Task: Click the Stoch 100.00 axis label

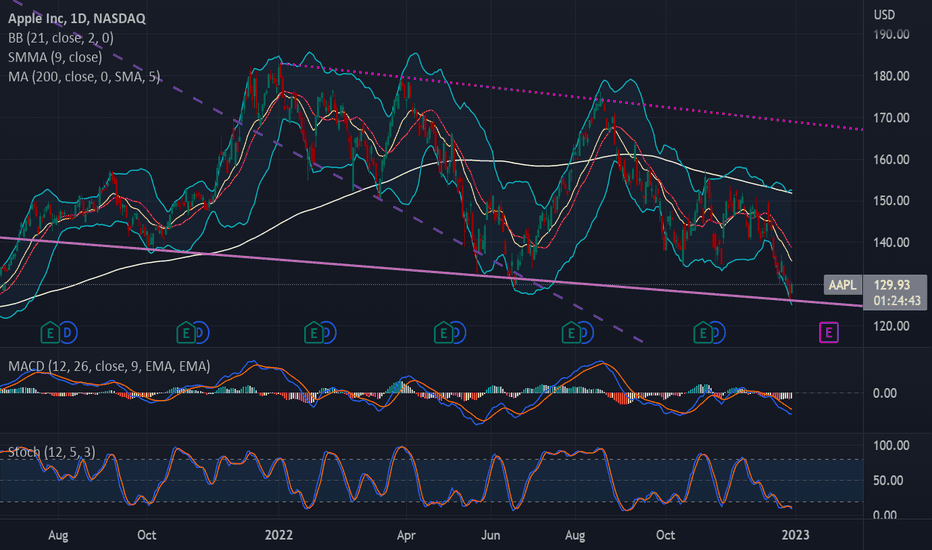Action: [891, 445]
